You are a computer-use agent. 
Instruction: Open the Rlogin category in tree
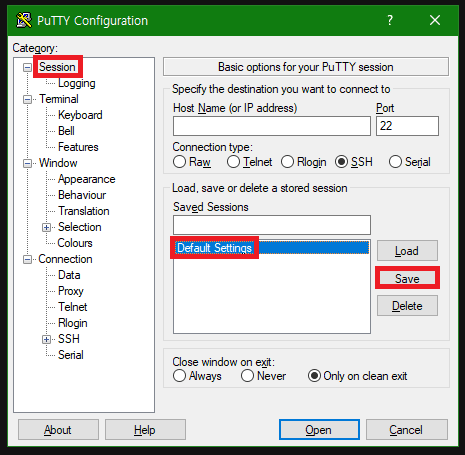pos(73,323)
